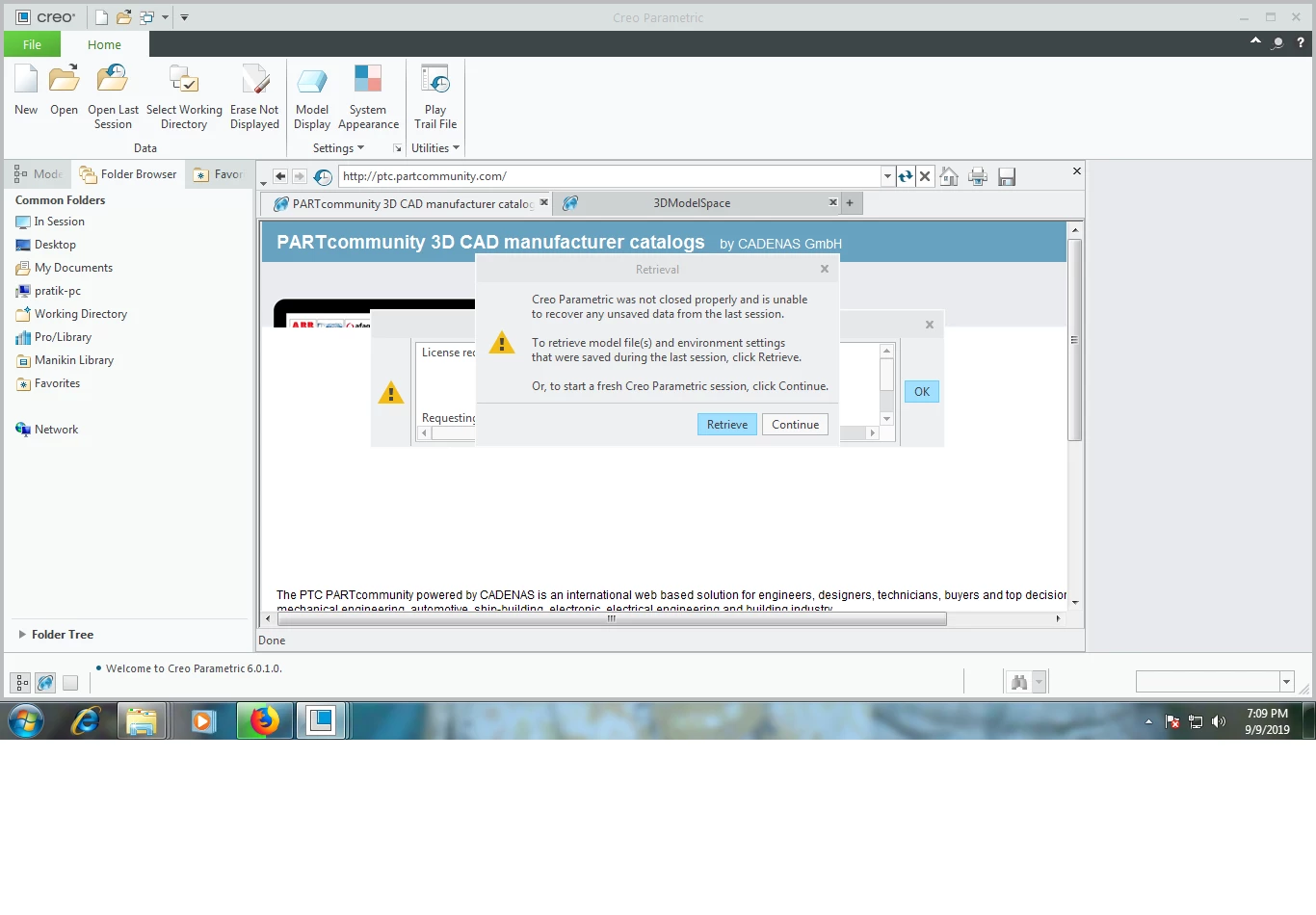1316x915 pixels.
Task: Open Last Session from the ribbon
Action: coord(113,96)
